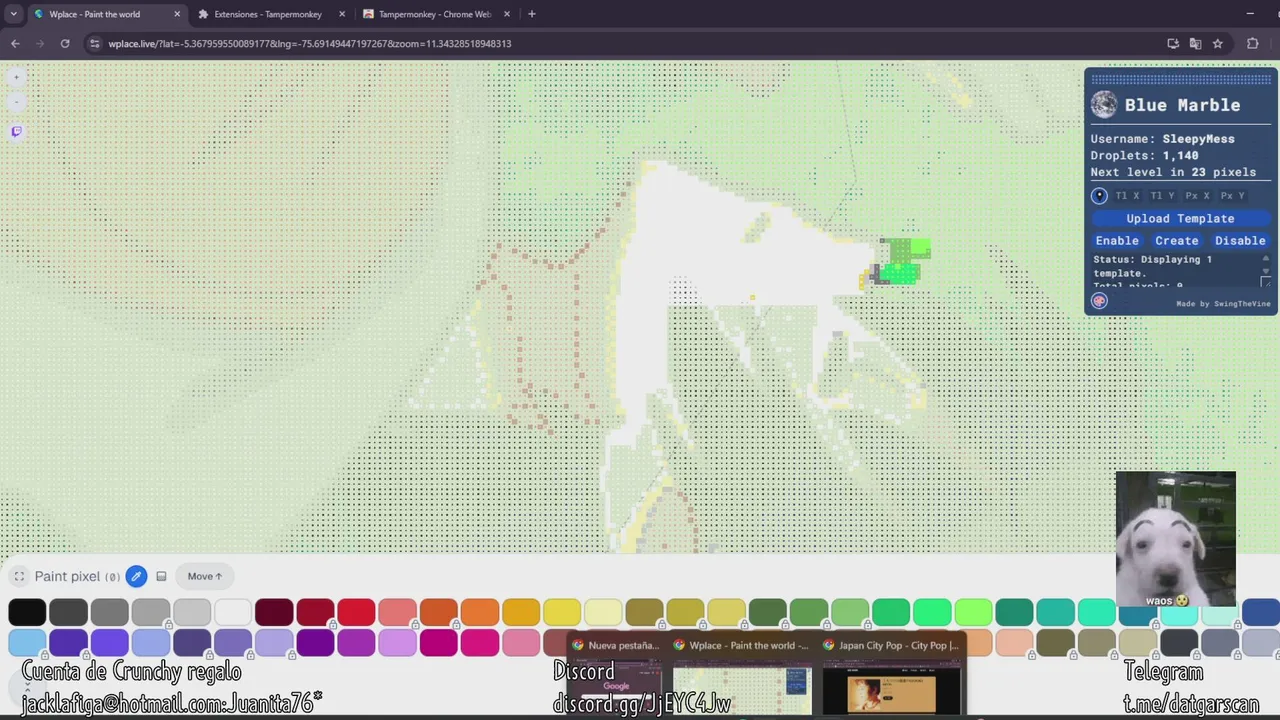Click the dog webcam overlay

pyautogui.click(x=1175, y=539)
